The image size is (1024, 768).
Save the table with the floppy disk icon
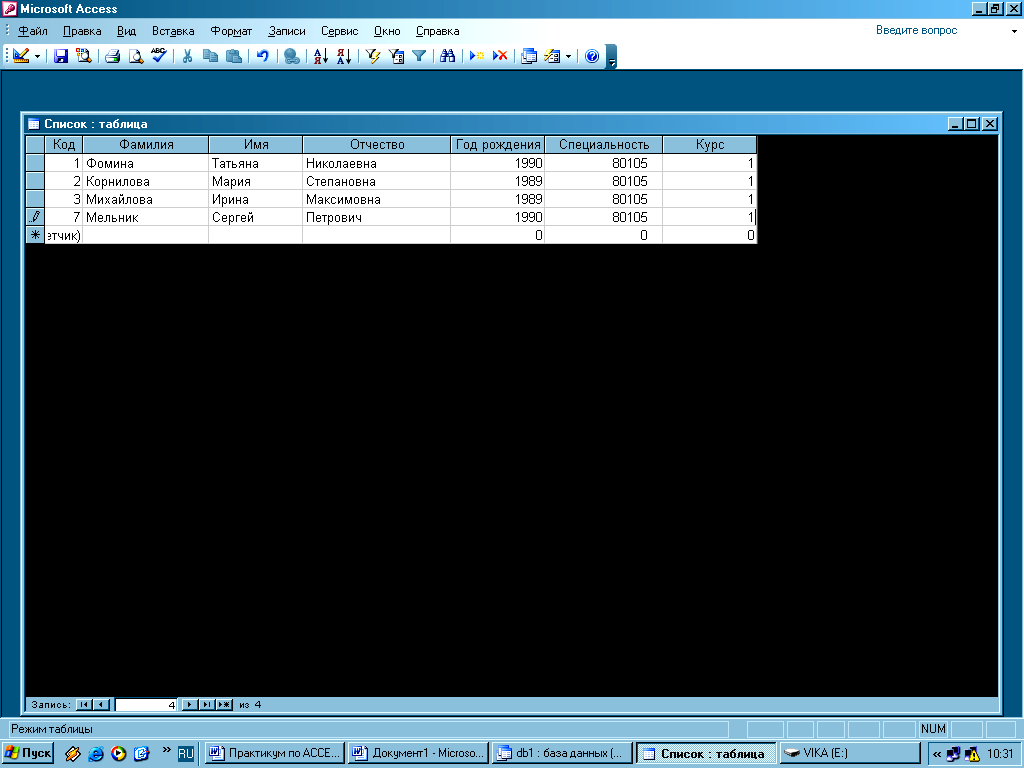[61, 56]
